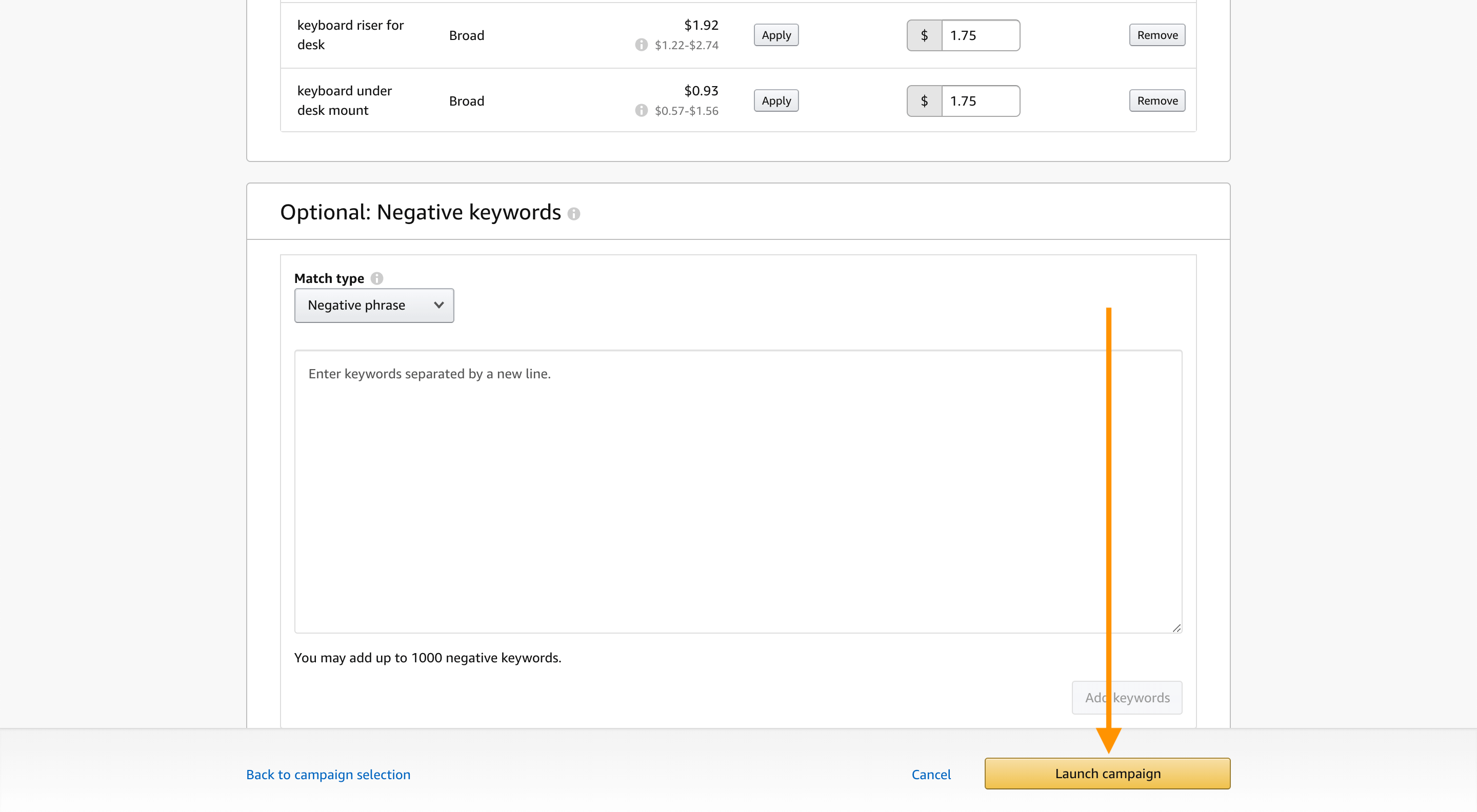Screen dimensions: 1477x812
Task: Apply suggested bid for keyboard riser for desk
Action: [x=776, y=35]
